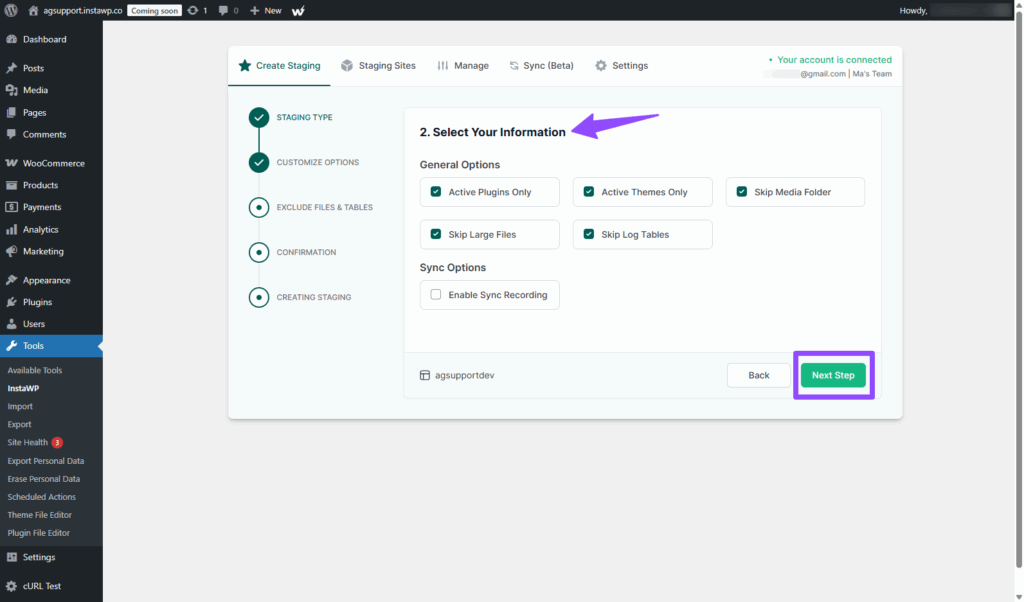This screenshot has width=1024, height=602.
Task: Click the Plugins plug icon
Action: pyautogui.click(x=11, y=302)
